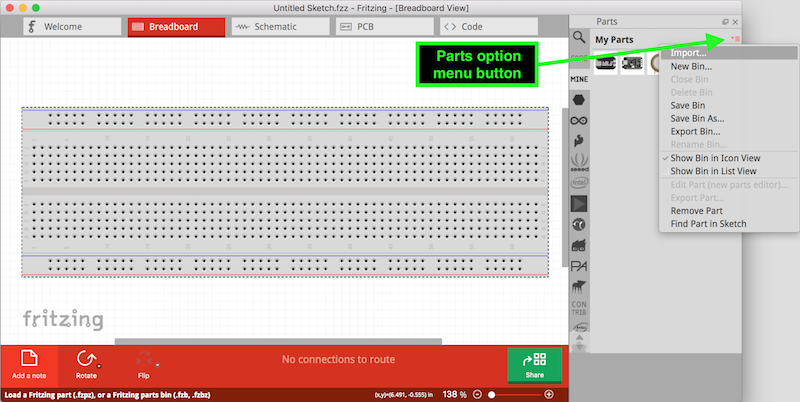Viewport: 800px width, 402px height.
Task: Select the MINE parts bin
Action: tap(579, 79)
